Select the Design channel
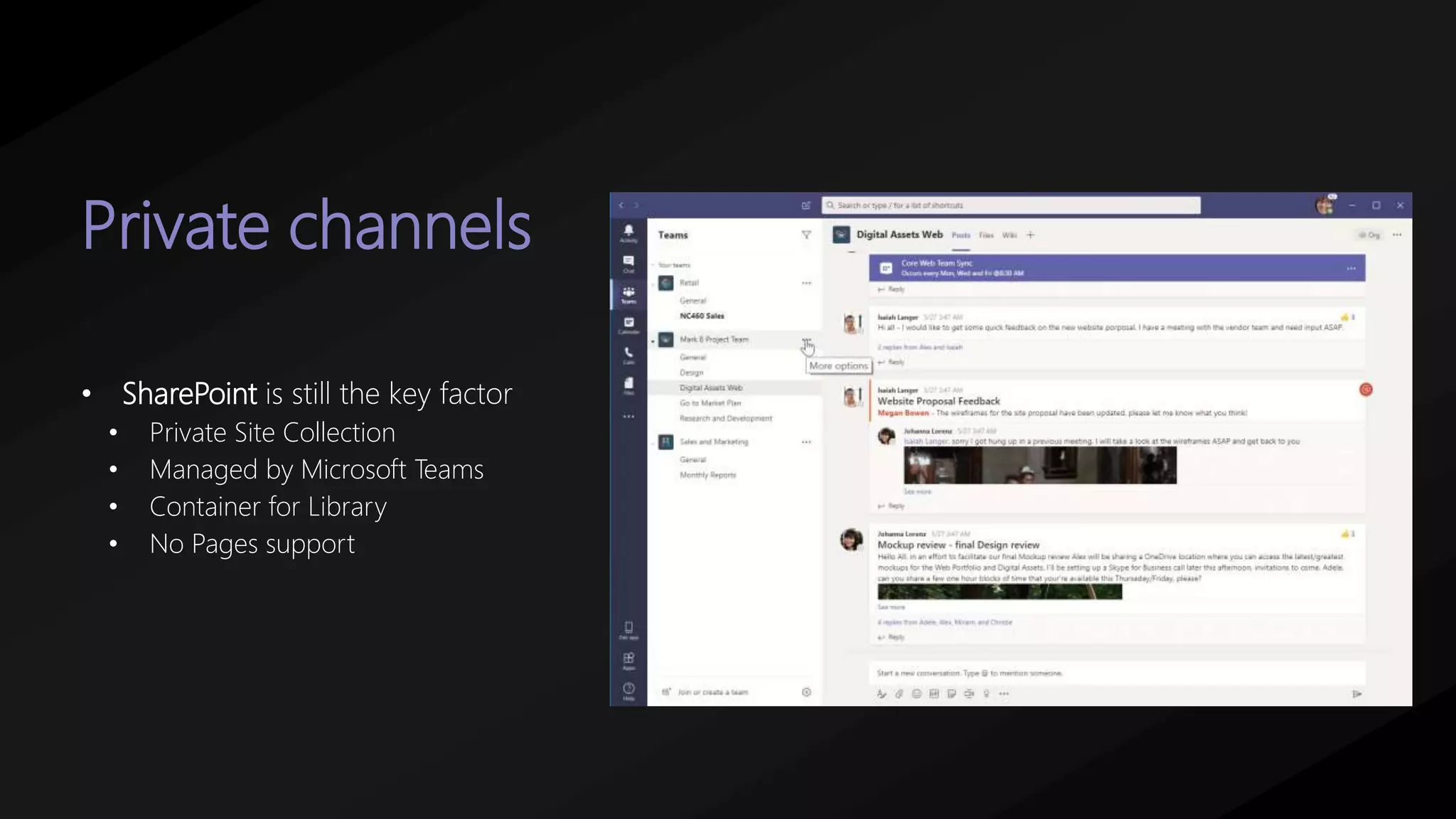The height and width of the screenshot is (819, 1456). coord(691,373)
